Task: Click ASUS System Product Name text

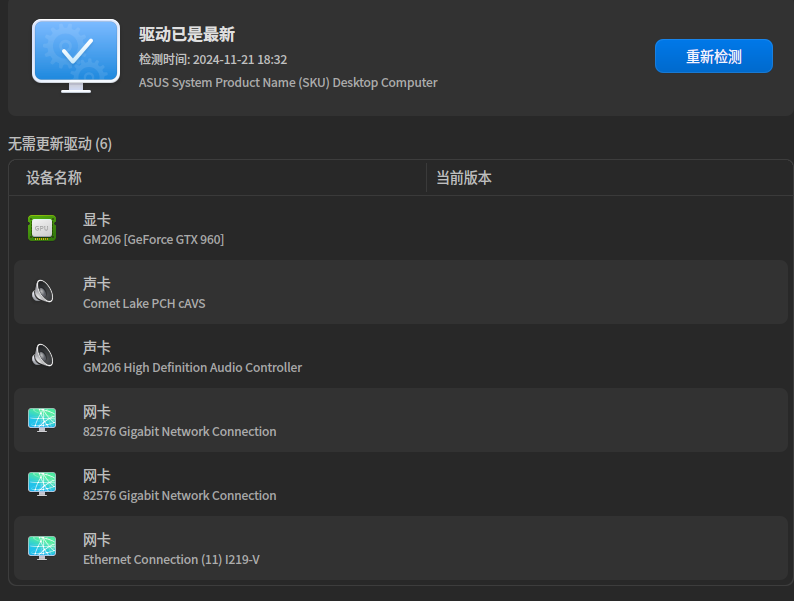Action: point(288,83)
